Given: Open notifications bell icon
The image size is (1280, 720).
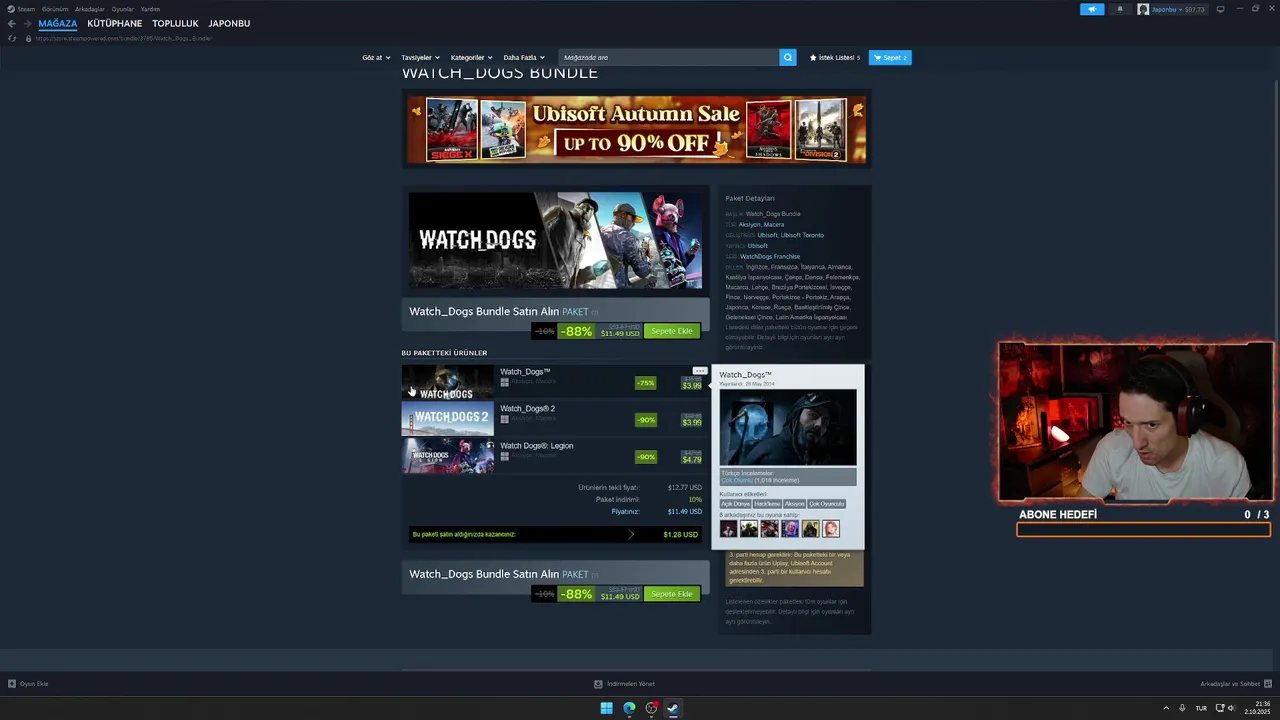Looking at the screenshot, I should coord(1120,9).
